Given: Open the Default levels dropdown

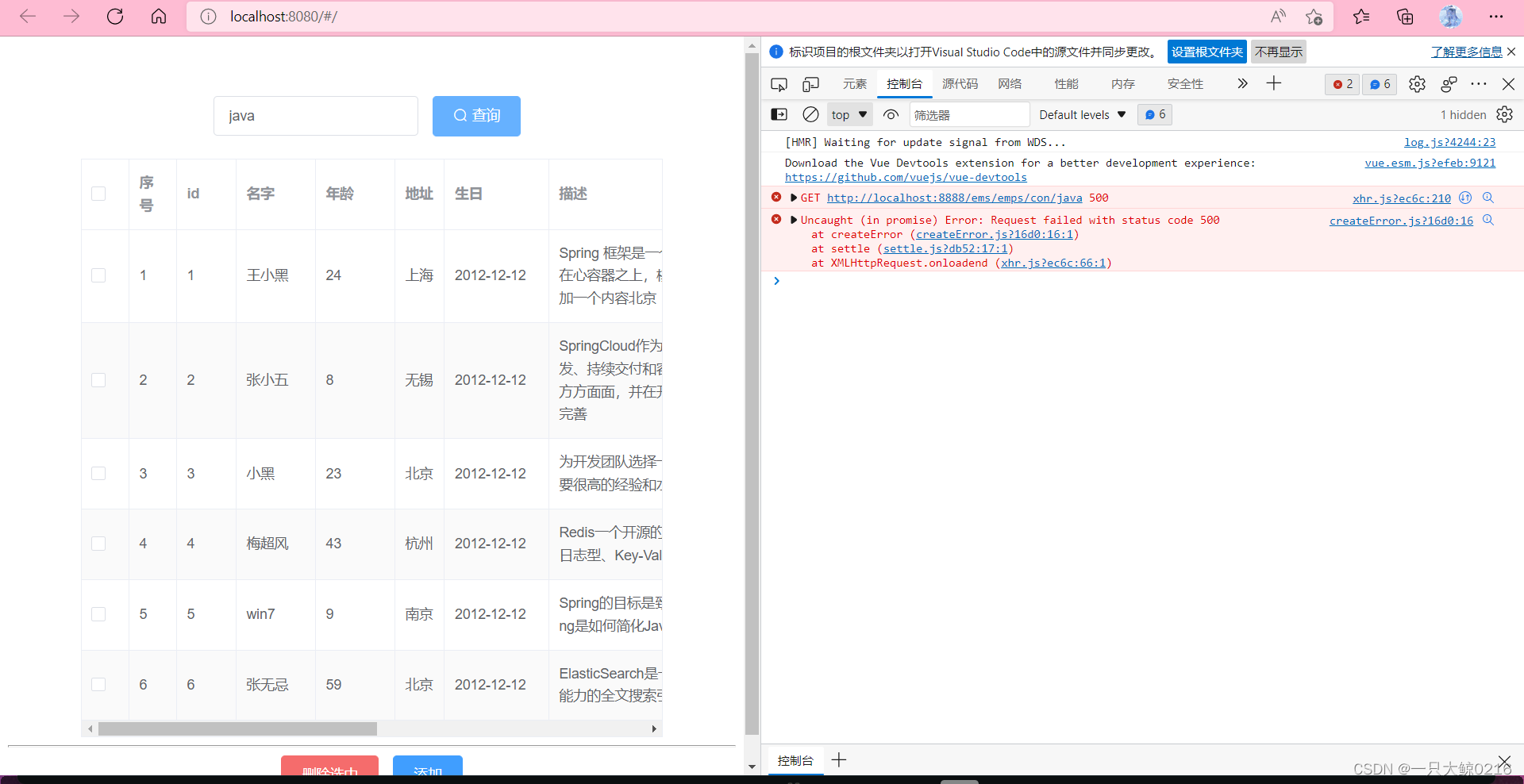Looking at the screenshot, I should point(1082,114).
